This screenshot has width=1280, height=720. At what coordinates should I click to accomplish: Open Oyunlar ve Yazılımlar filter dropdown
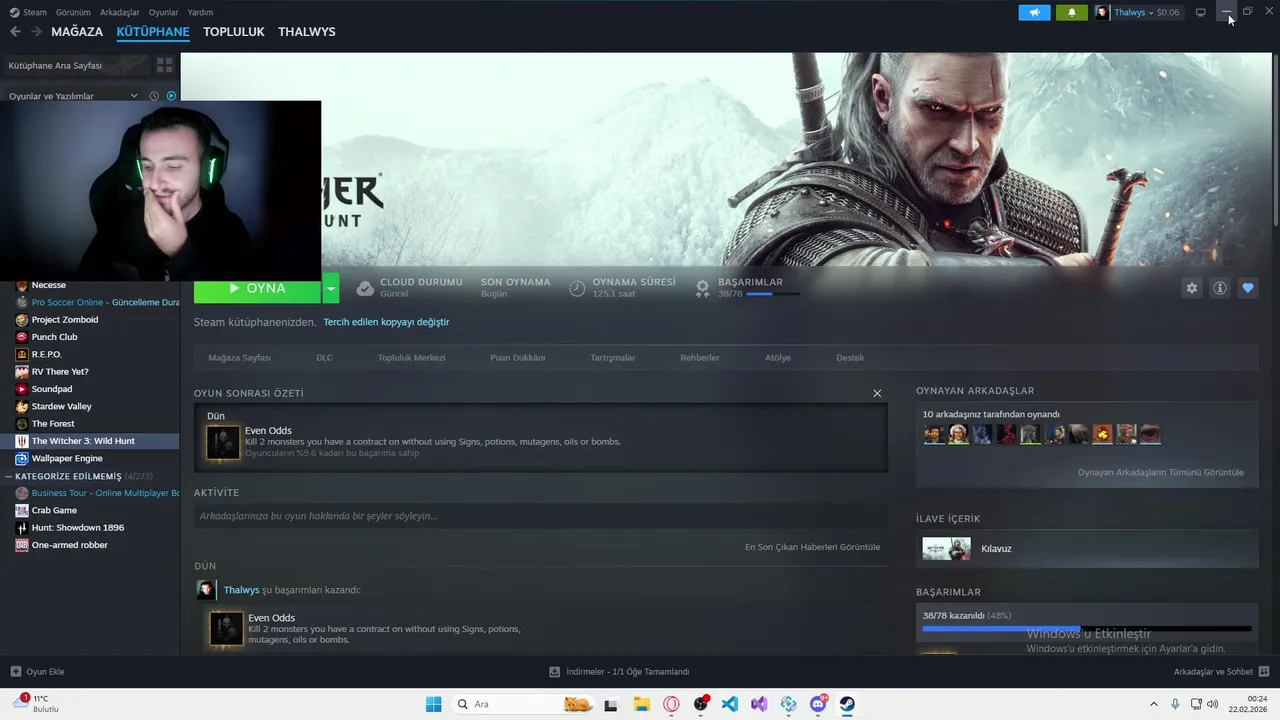tap(73, 96)
